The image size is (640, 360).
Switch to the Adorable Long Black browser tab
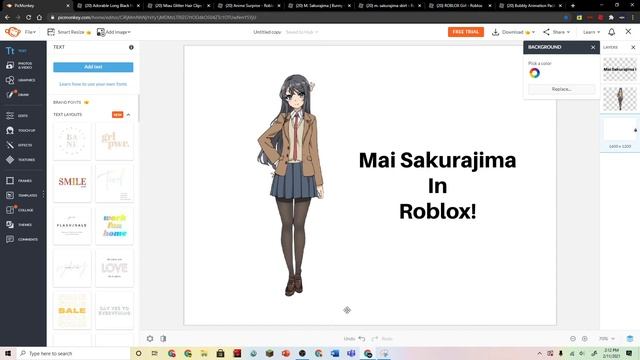coord(108,6)
